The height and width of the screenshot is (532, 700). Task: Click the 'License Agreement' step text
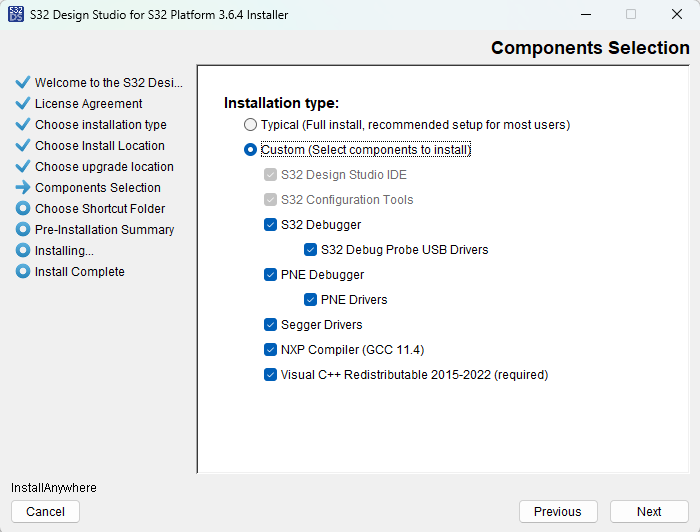(x=88, y=104)
